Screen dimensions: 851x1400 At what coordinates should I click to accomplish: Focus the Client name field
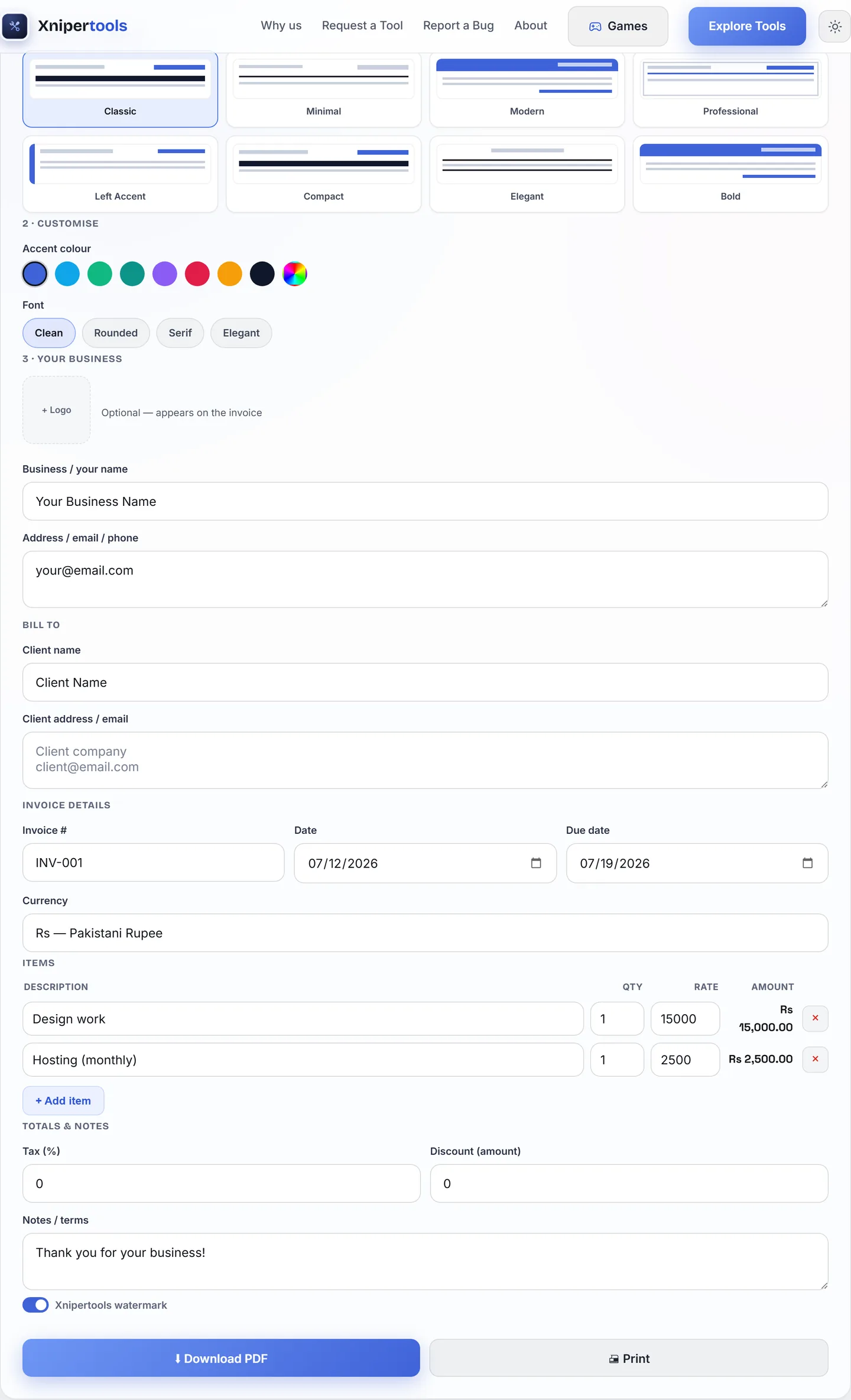pyautogui.click(x=425, y=682)
